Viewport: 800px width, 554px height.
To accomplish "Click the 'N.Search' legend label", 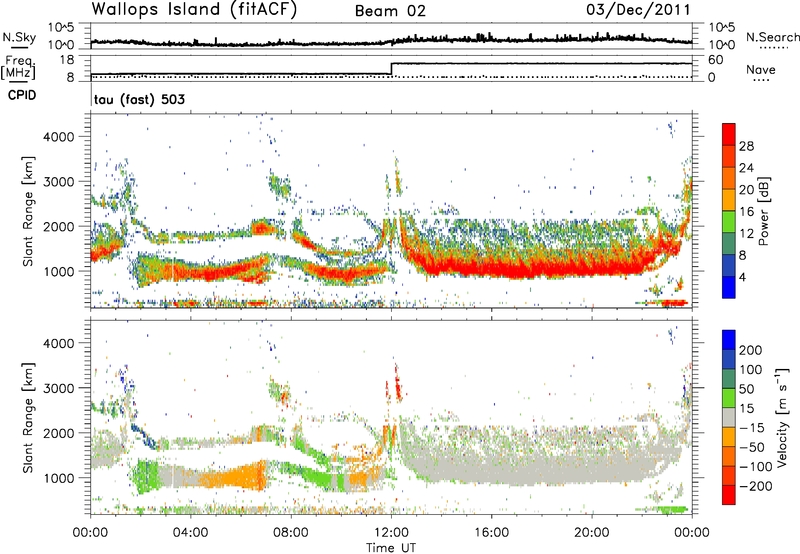I will pos(772,37).
